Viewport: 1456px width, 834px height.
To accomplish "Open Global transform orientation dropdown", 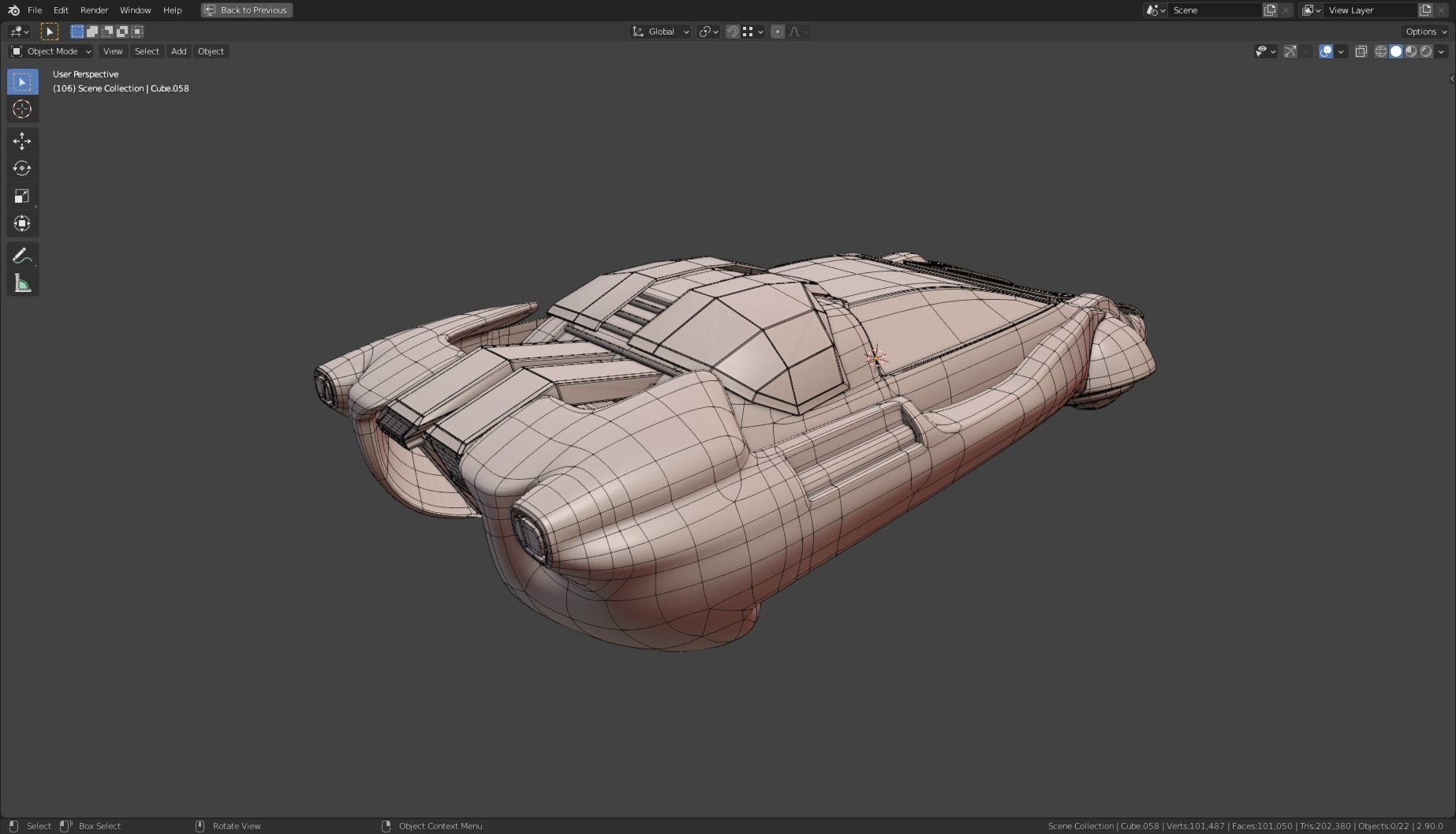I will (x=661, y=32).
